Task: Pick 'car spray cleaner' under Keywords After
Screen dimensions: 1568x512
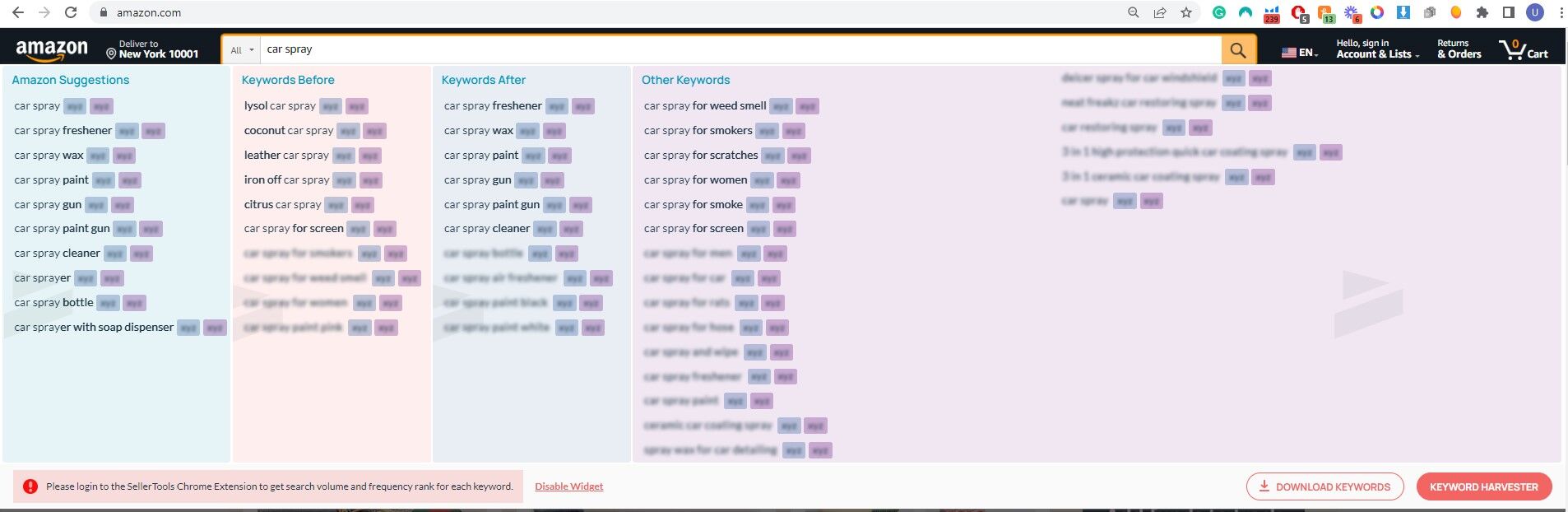Action: pyautogui.click(x=487, y=228)
